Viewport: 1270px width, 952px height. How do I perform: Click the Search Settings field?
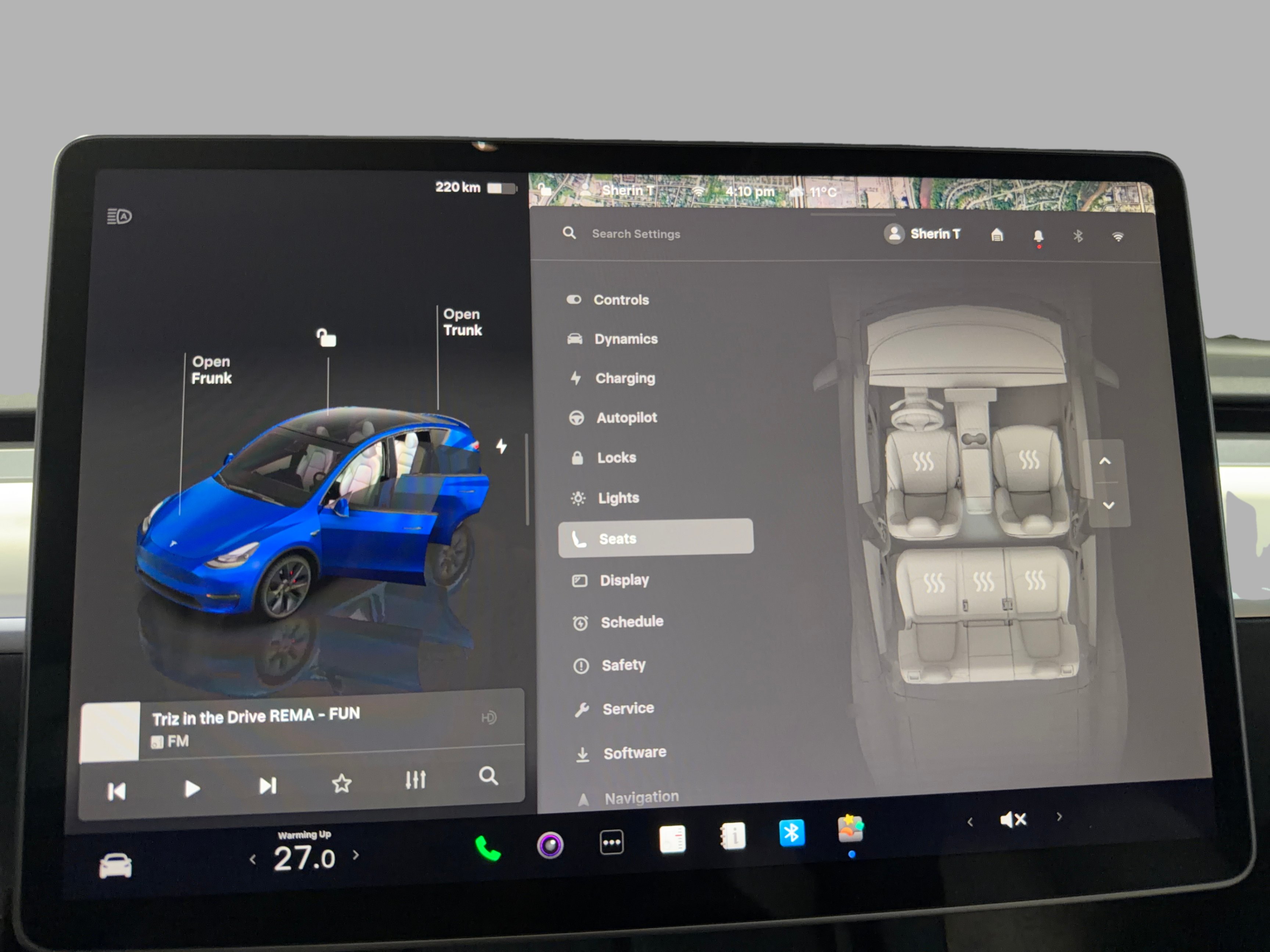(x=636, y=234)
